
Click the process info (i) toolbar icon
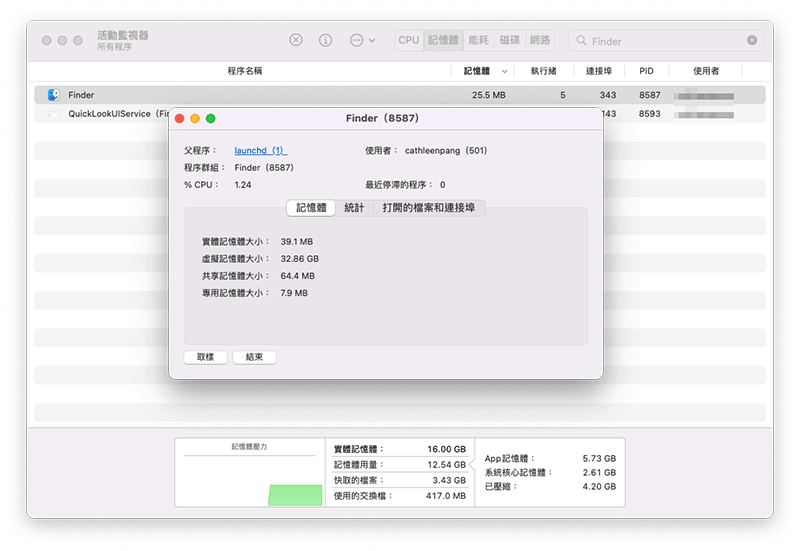326,40
